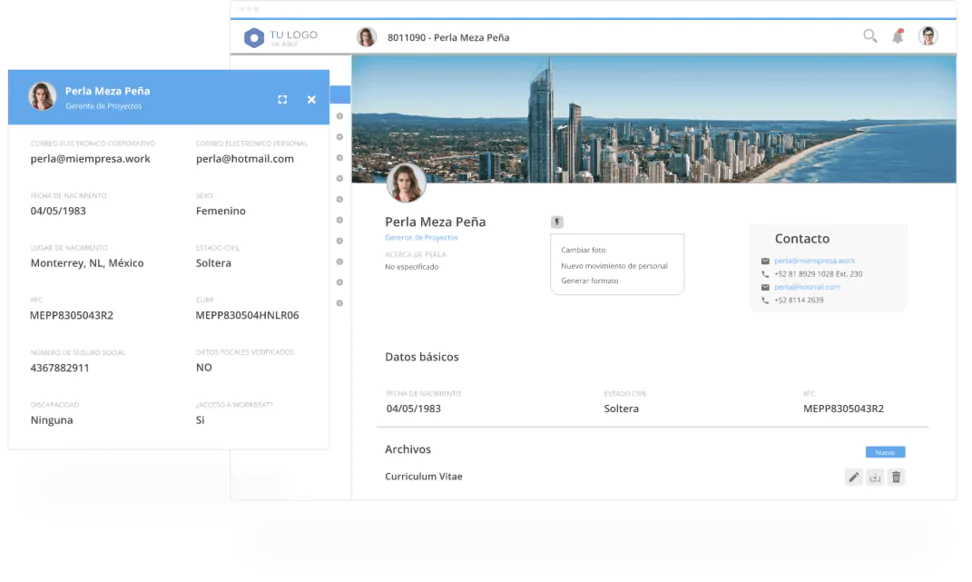Download the Curriculum Vitae file
Viewport: 972px width, 582px height.
pos(874,477)
